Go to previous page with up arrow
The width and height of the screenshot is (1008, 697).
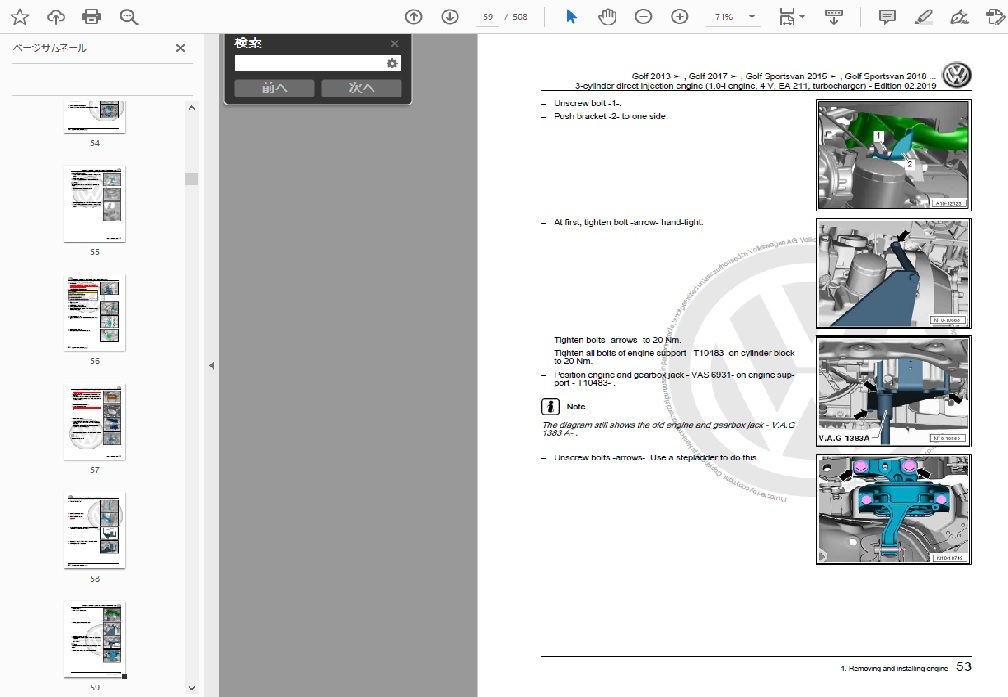point(414,17)
